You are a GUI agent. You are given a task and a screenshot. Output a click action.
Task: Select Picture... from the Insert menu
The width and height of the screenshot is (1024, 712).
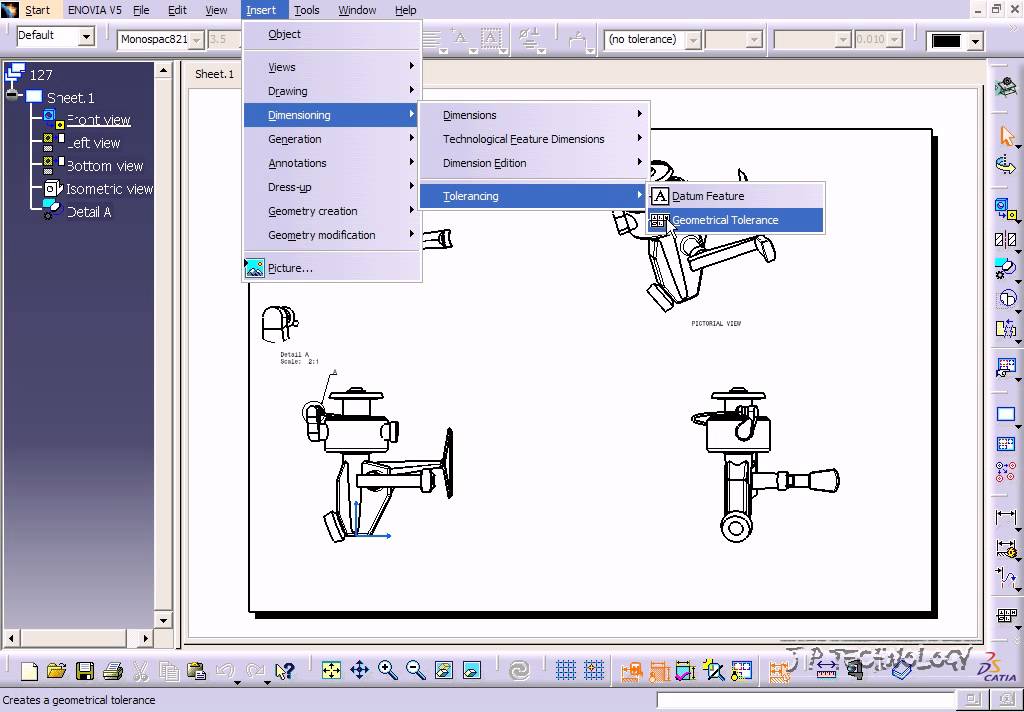332,268
